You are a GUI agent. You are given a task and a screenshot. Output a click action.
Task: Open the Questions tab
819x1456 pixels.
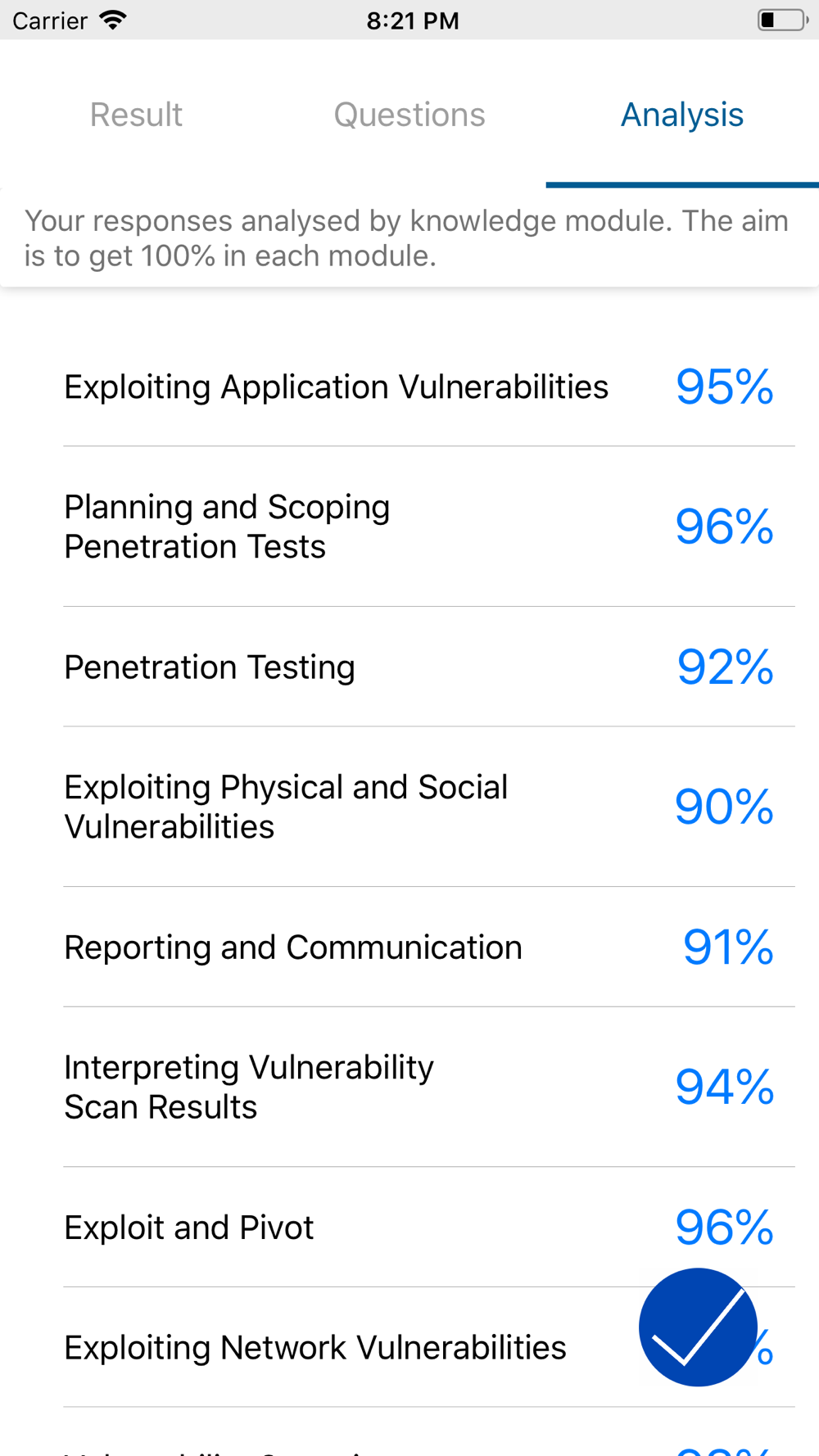[x=409, y=115]
